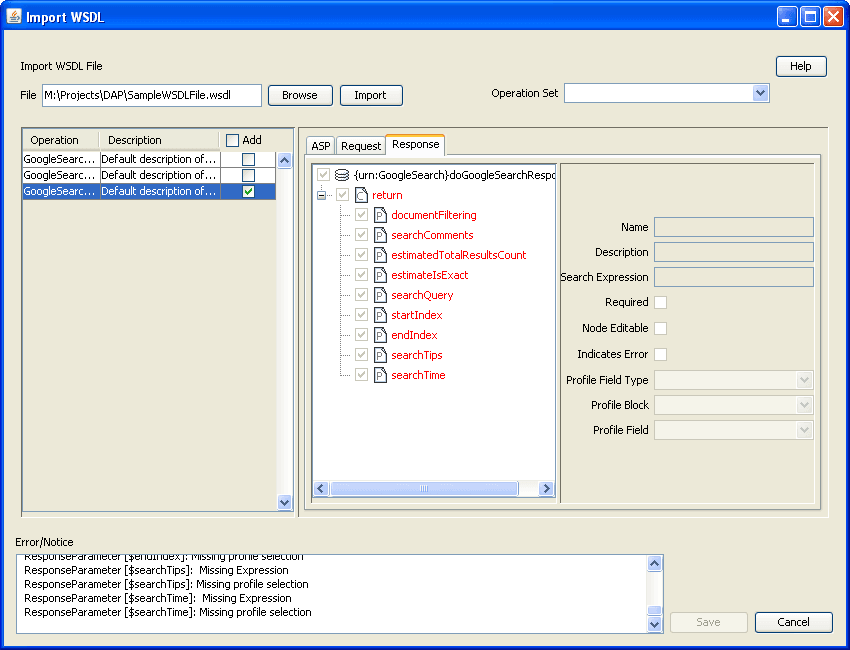Click the Error/Notice vertical scrollbar thumb
This screenshot has width=850, height=650.
tap(654, 610)
